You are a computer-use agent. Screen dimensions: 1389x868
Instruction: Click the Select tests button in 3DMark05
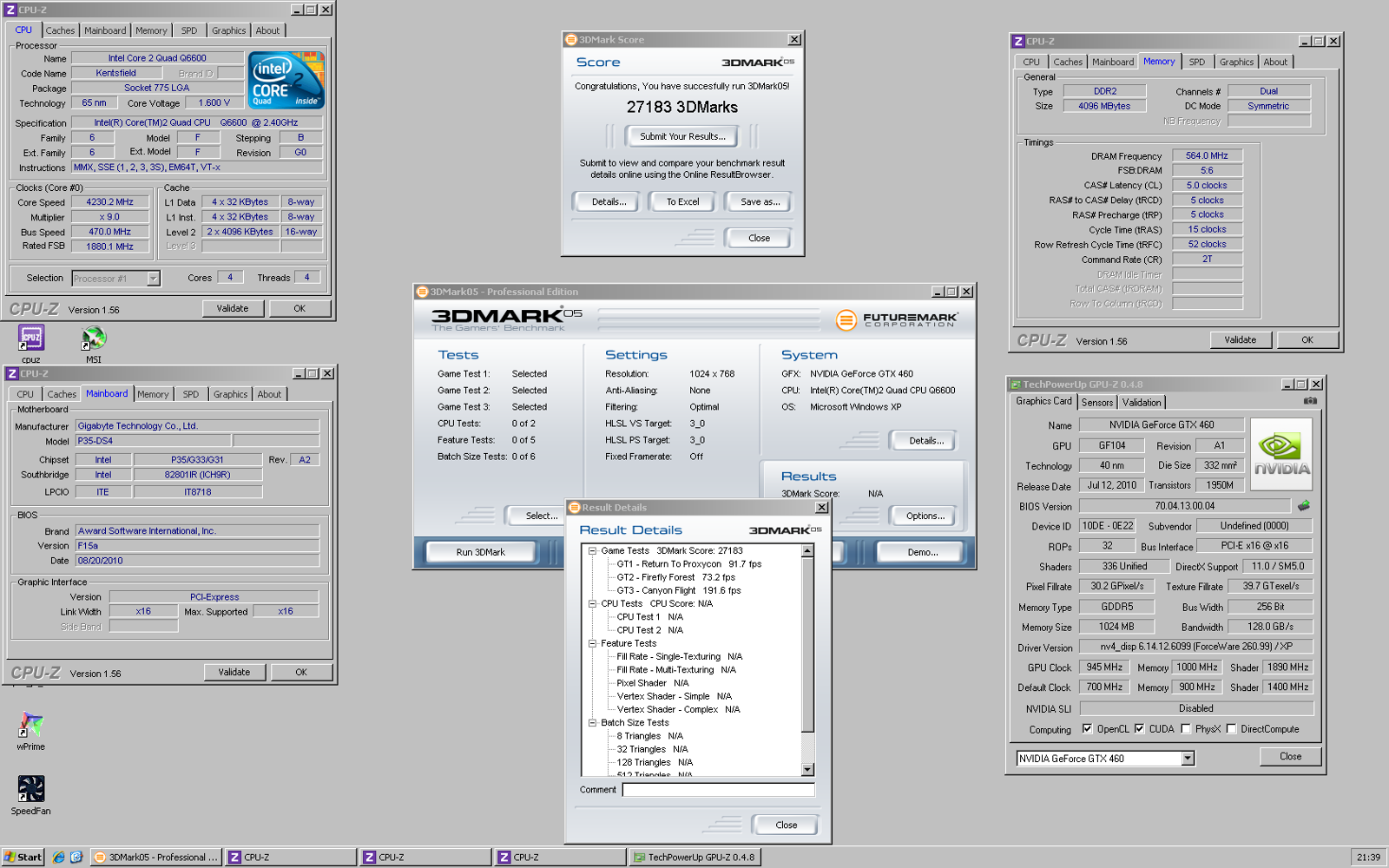pos(542,516)
